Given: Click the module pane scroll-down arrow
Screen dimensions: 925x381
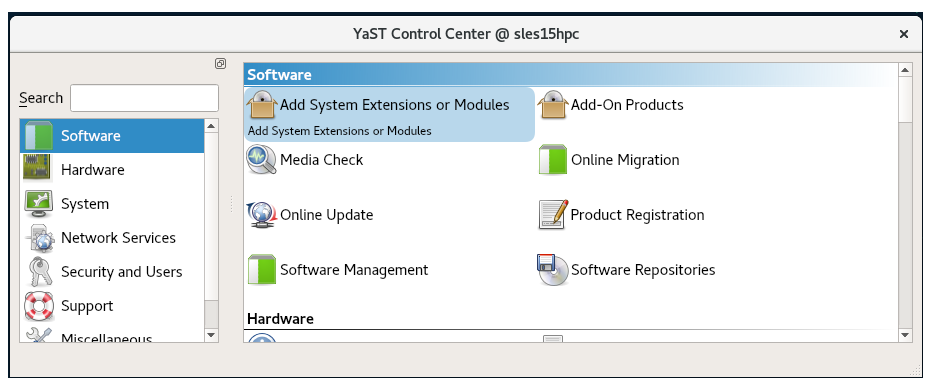Looking at the screenshot, I should pyautogui.click(x=906, y=335).
